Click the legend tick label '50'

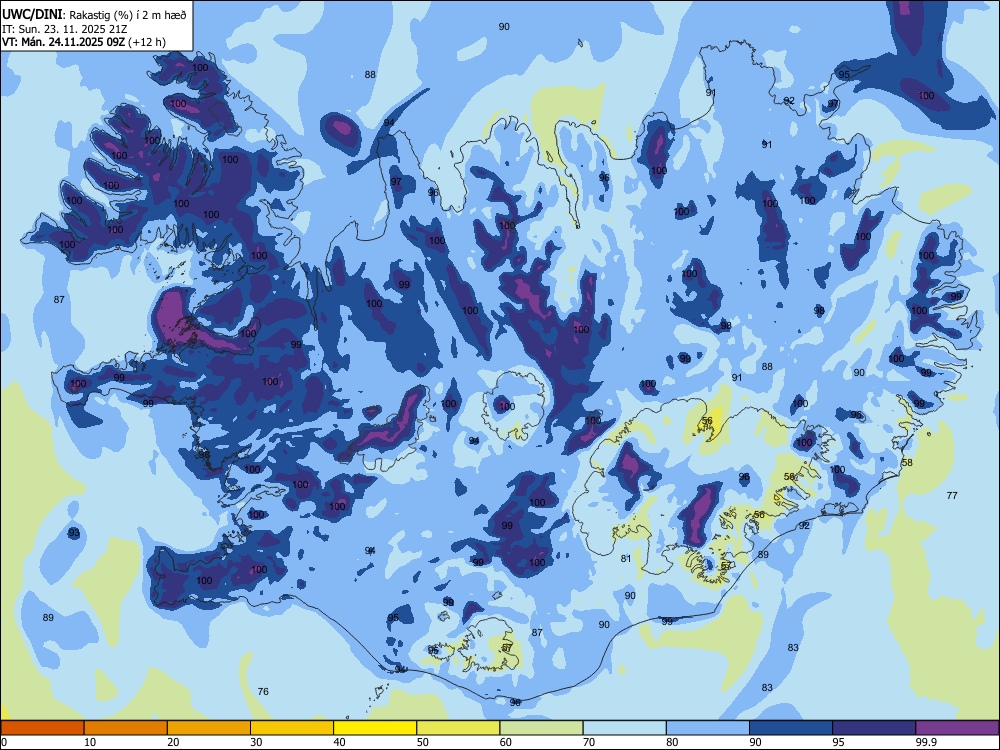(423, 742)
